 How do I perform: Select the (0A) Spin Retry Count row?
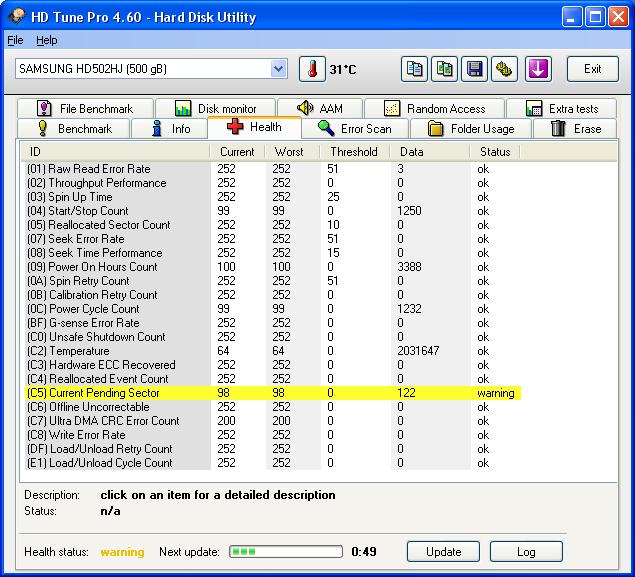pos(274,281)
